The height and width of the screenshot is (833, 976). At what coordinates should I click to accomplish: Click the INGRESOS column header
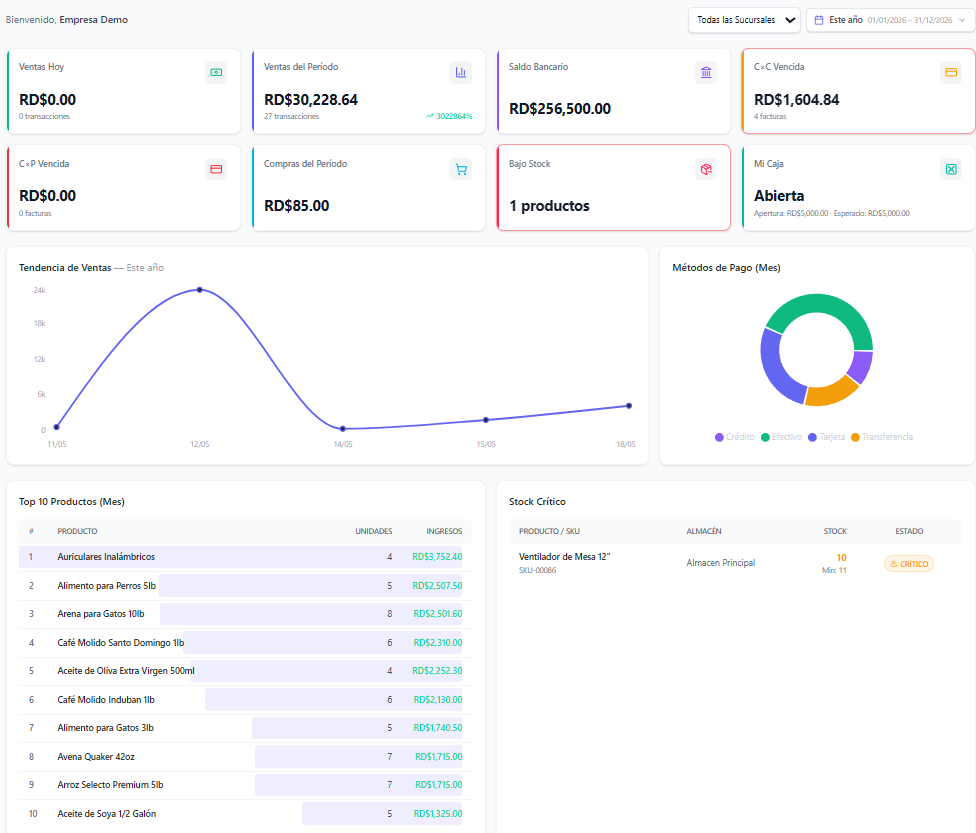(x=444, y=531)
